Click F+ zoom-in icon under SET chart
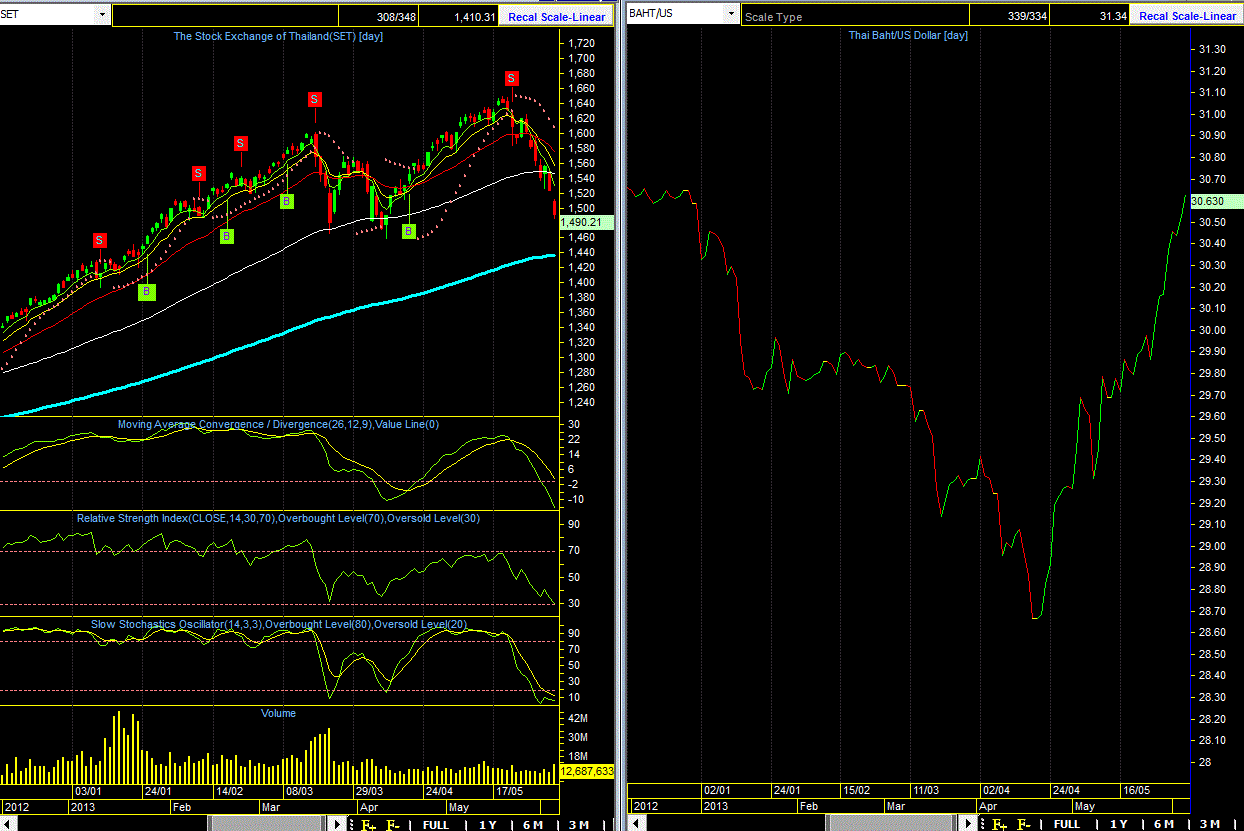 pos(367,825)
